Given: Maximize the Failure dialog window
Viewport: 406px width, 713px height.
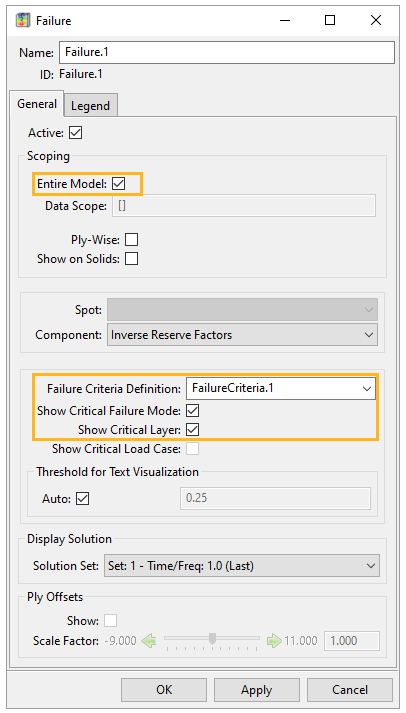Looking at the screenshot, I should tap(330, 20).
